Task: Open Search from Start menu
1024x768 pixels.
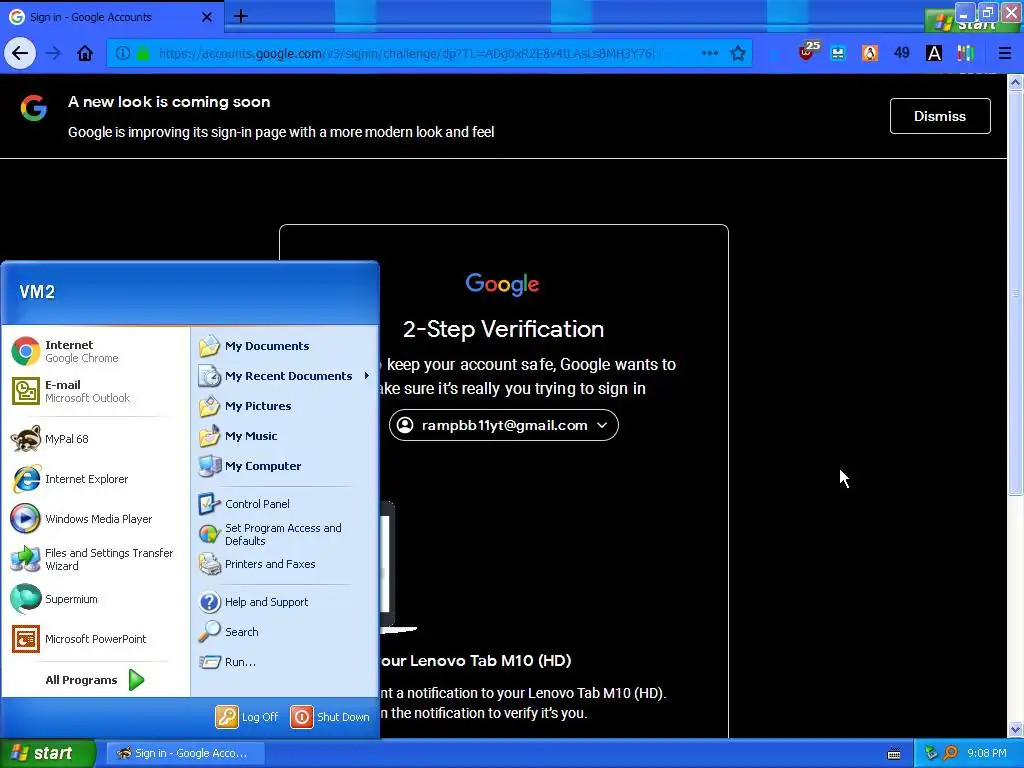Action: point(285,632)
